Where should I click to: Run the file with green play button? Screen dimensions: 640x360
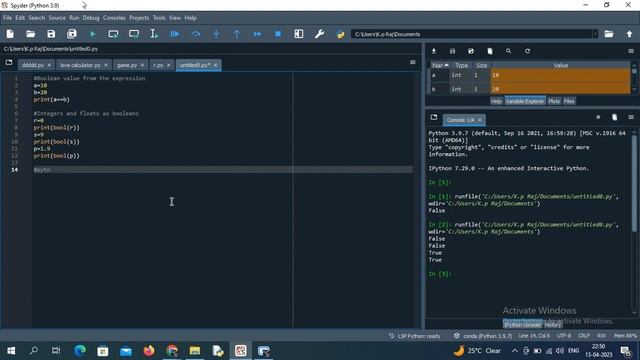coord(93,34)
